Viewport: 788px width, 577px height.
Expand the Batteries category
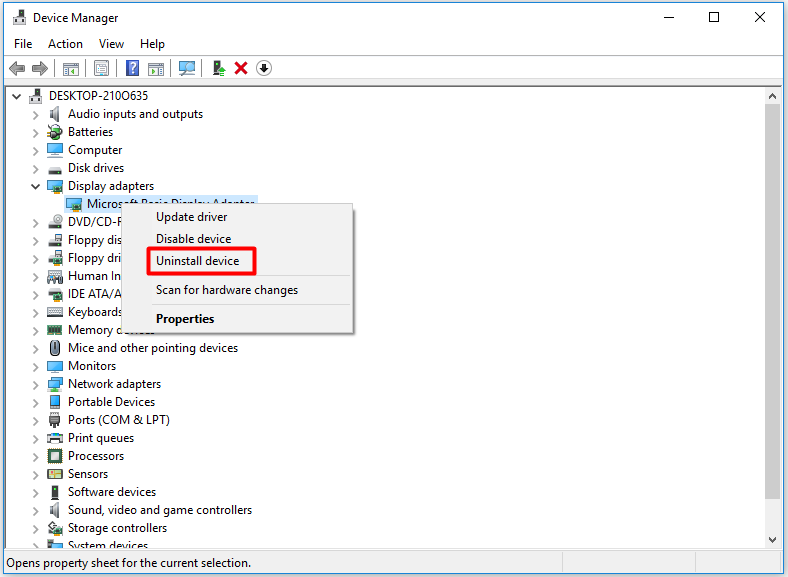click(35, 133)
